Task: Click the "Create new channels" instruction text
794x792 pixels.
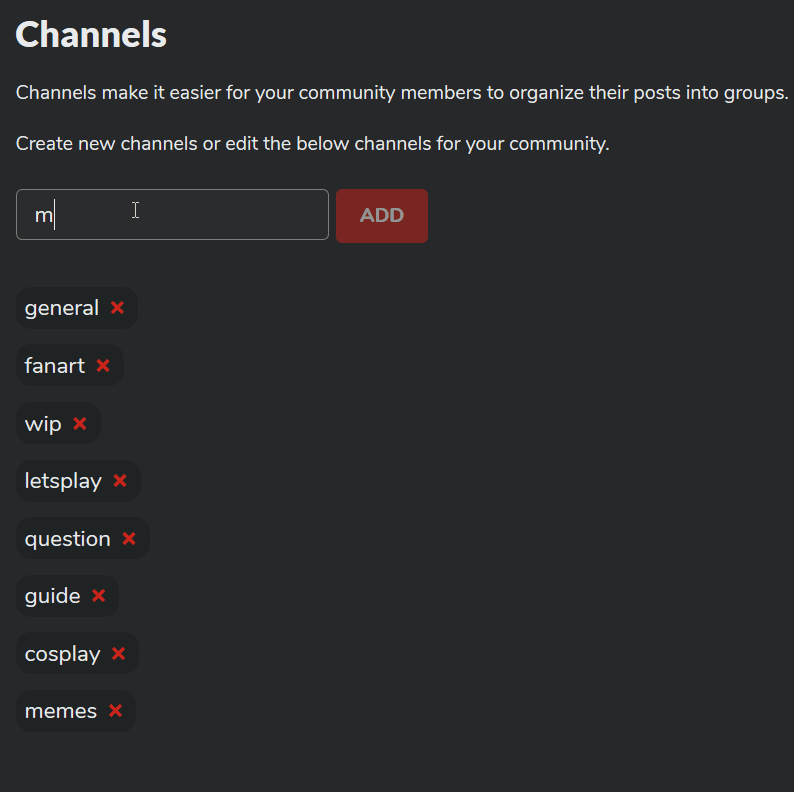Action: (x=312, y=144)
